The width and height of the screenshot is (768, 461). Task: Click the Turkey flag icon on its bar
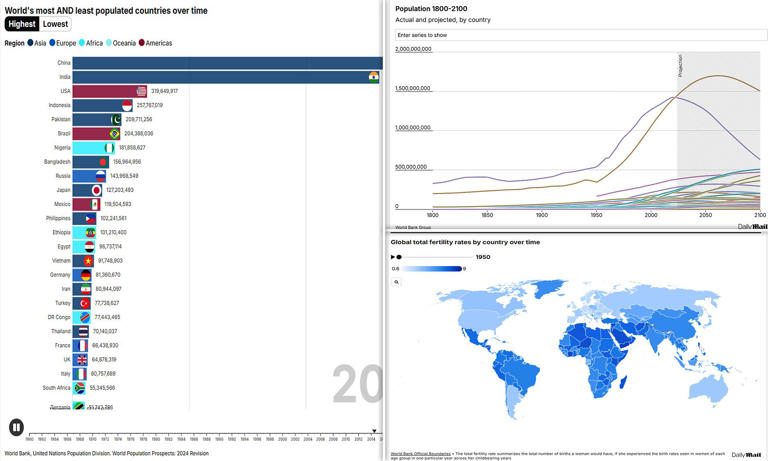85,303
